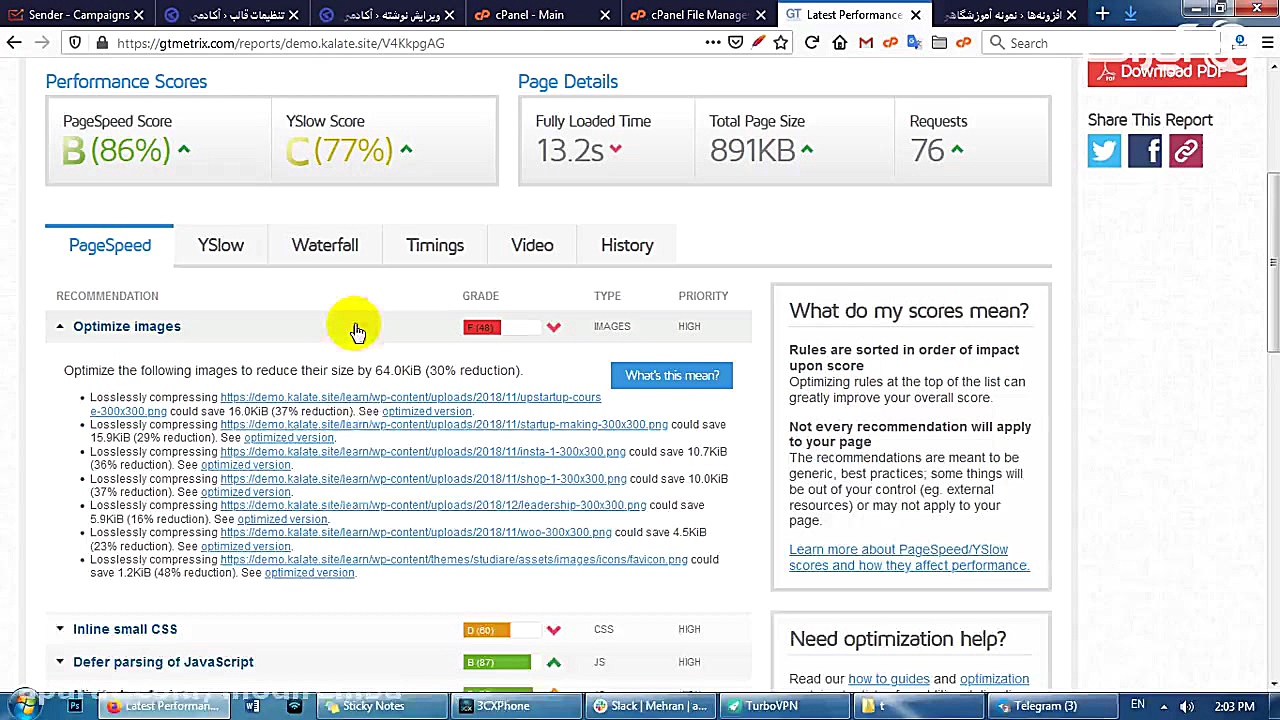Open Google Translate bookmark icon
The height and width of the screenshot is (720, 1280).
914,43
